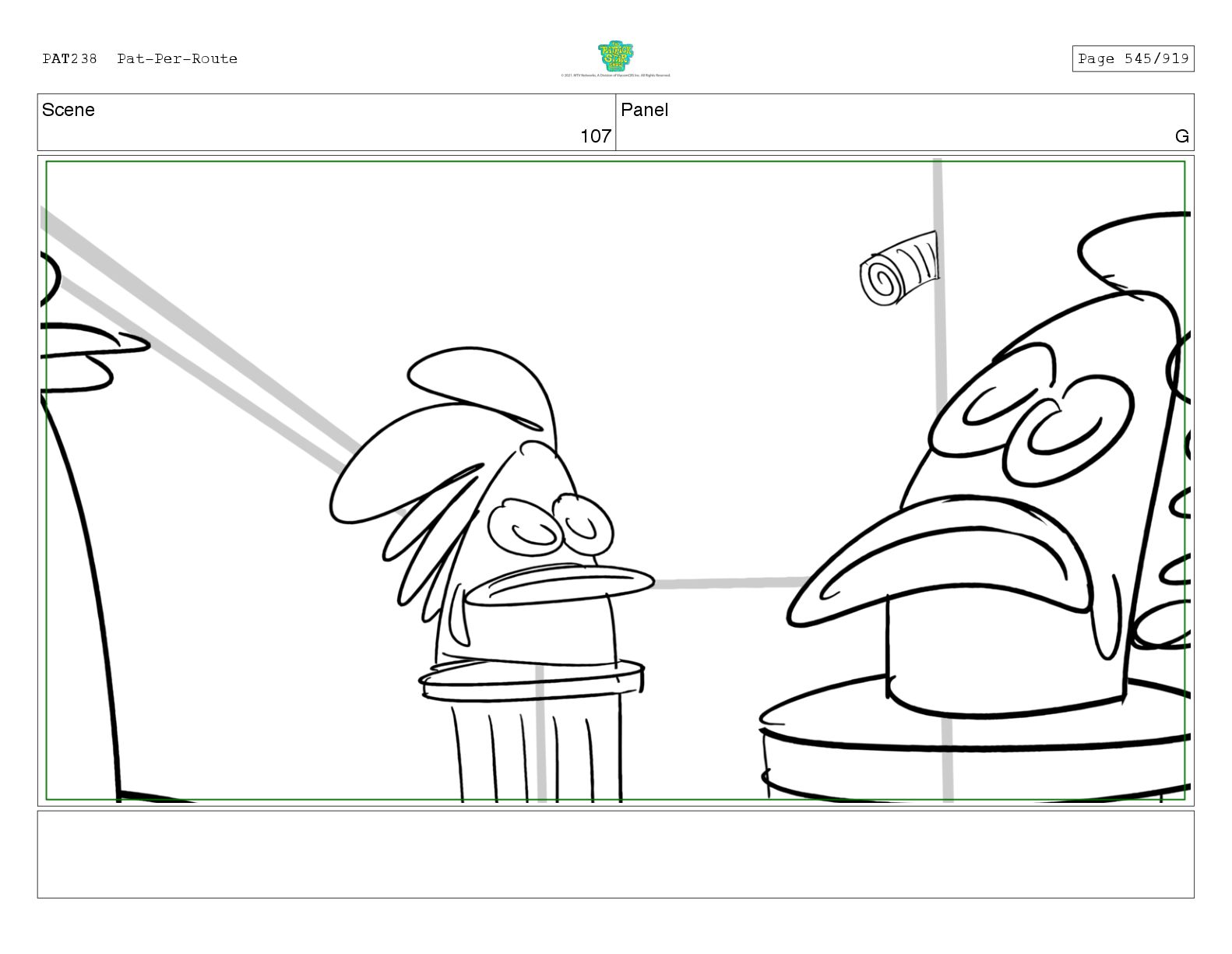Click the 'Scene' header label
1232x954 pixels.
tap(69, 110)
